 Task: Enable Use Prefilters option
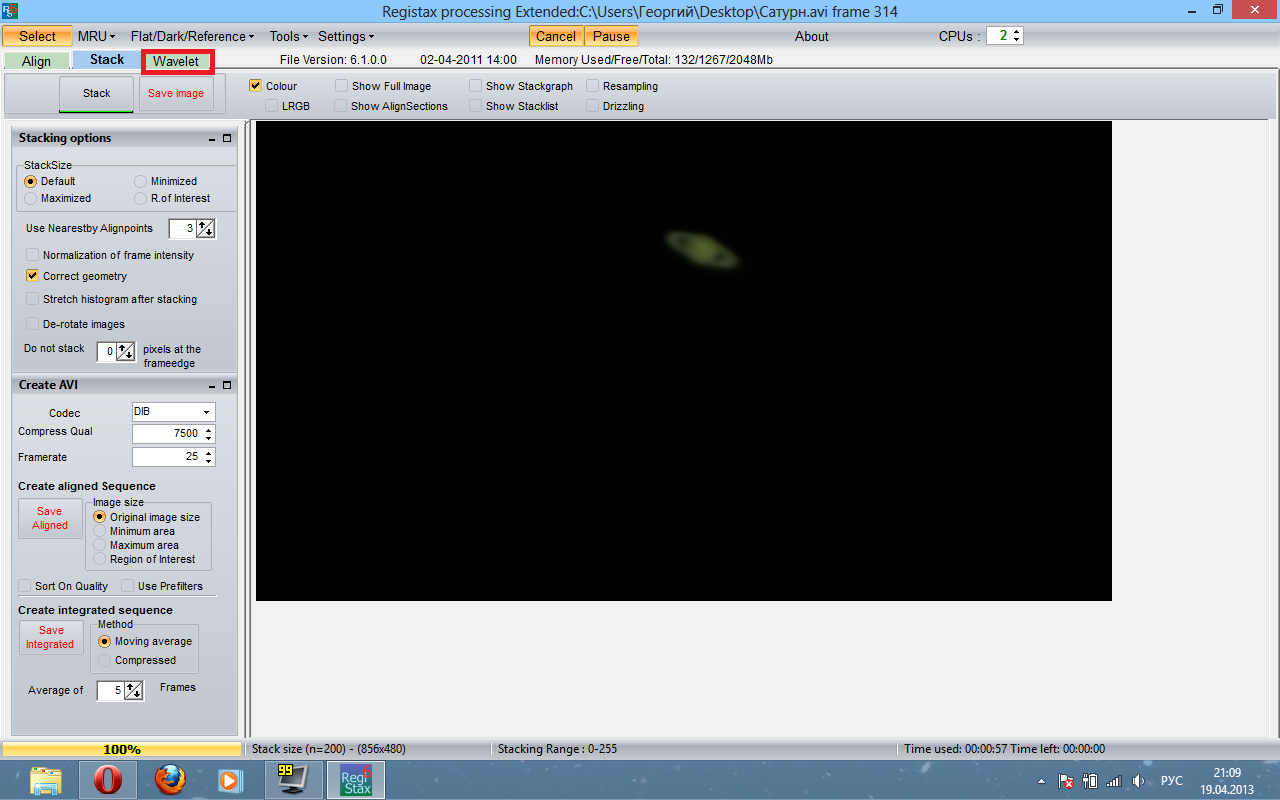tap(128, 586)
